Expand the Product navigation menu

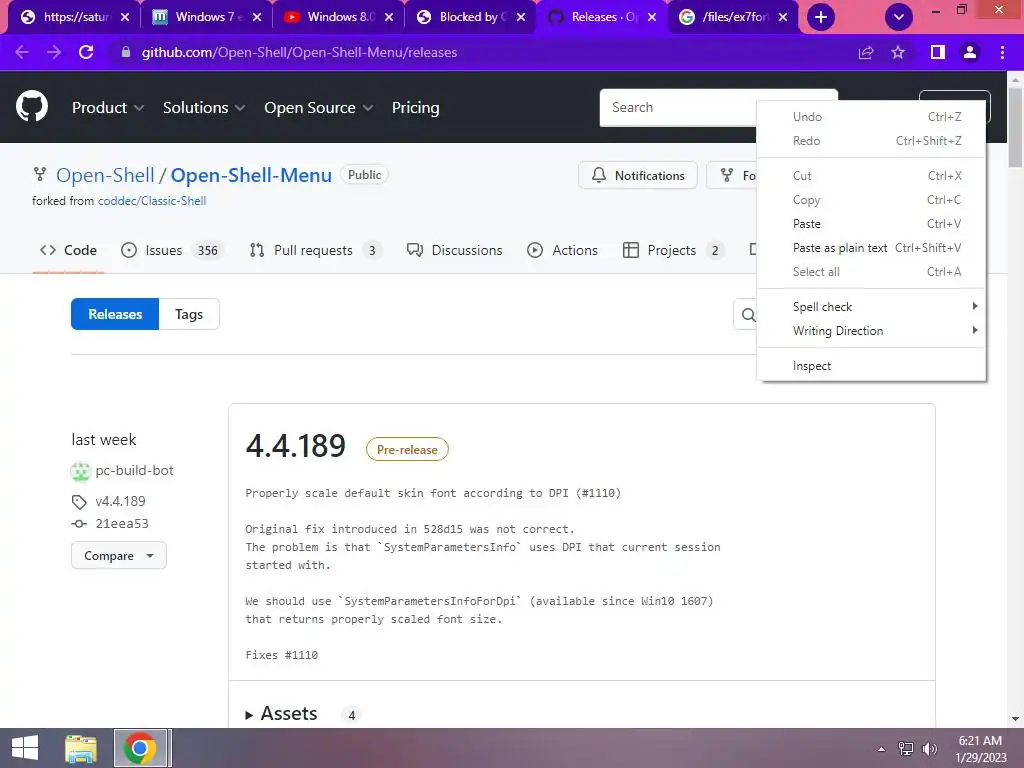tap(108, 108)
